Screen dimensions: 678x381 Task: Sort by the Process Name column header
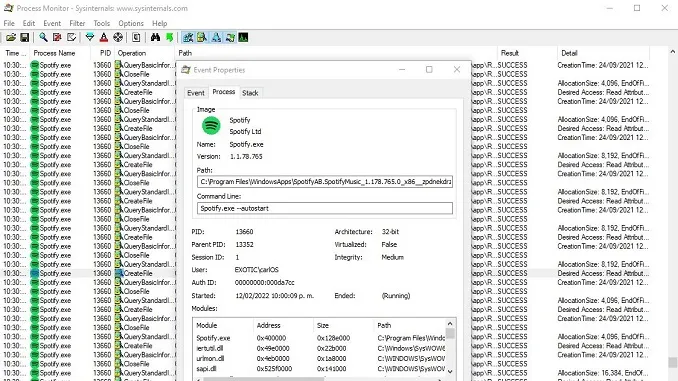[59, 53]
